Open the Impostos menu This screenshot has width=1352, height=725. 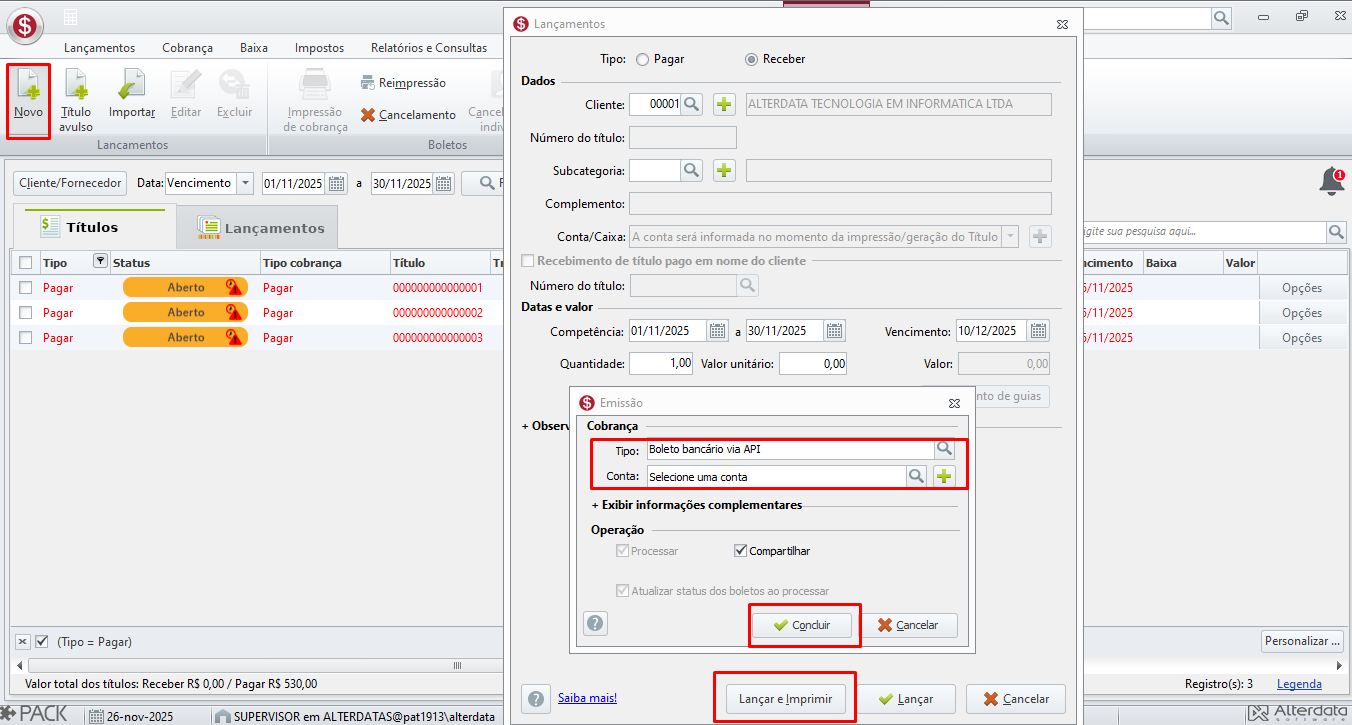(x=319, y=48)
